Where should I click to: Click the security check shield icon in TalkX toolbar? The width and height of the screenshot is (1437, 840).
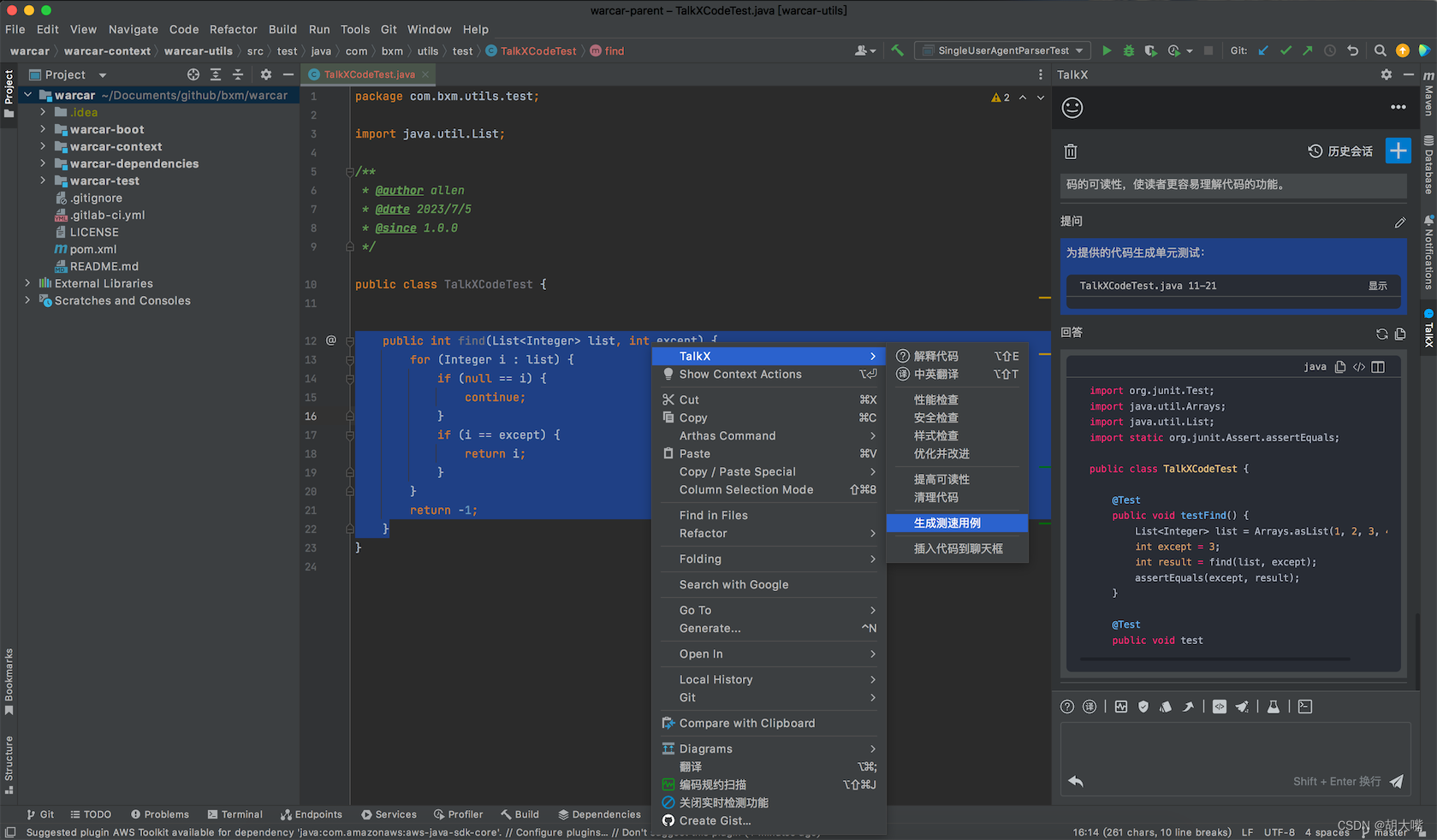click(x=1143, y=707)
